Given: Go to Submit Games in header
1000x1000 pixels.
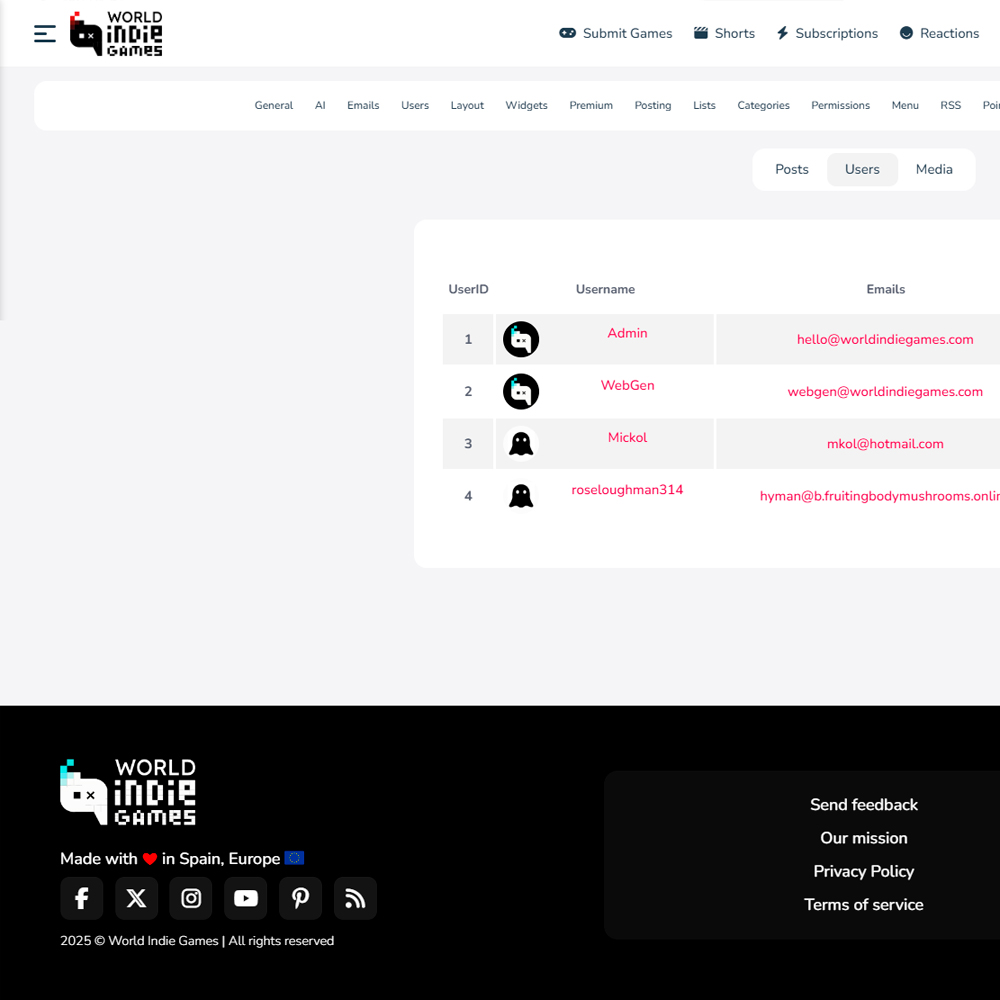Looking at the screenshot, I should [616, 34].
